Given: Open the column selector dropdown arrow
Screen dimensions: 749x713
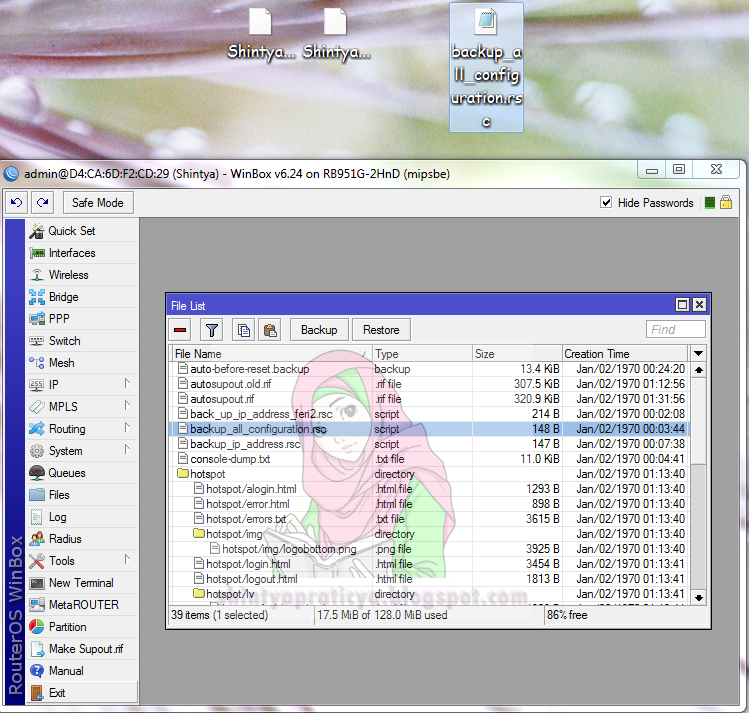Looking at the screenshot, I should [698, 354].
